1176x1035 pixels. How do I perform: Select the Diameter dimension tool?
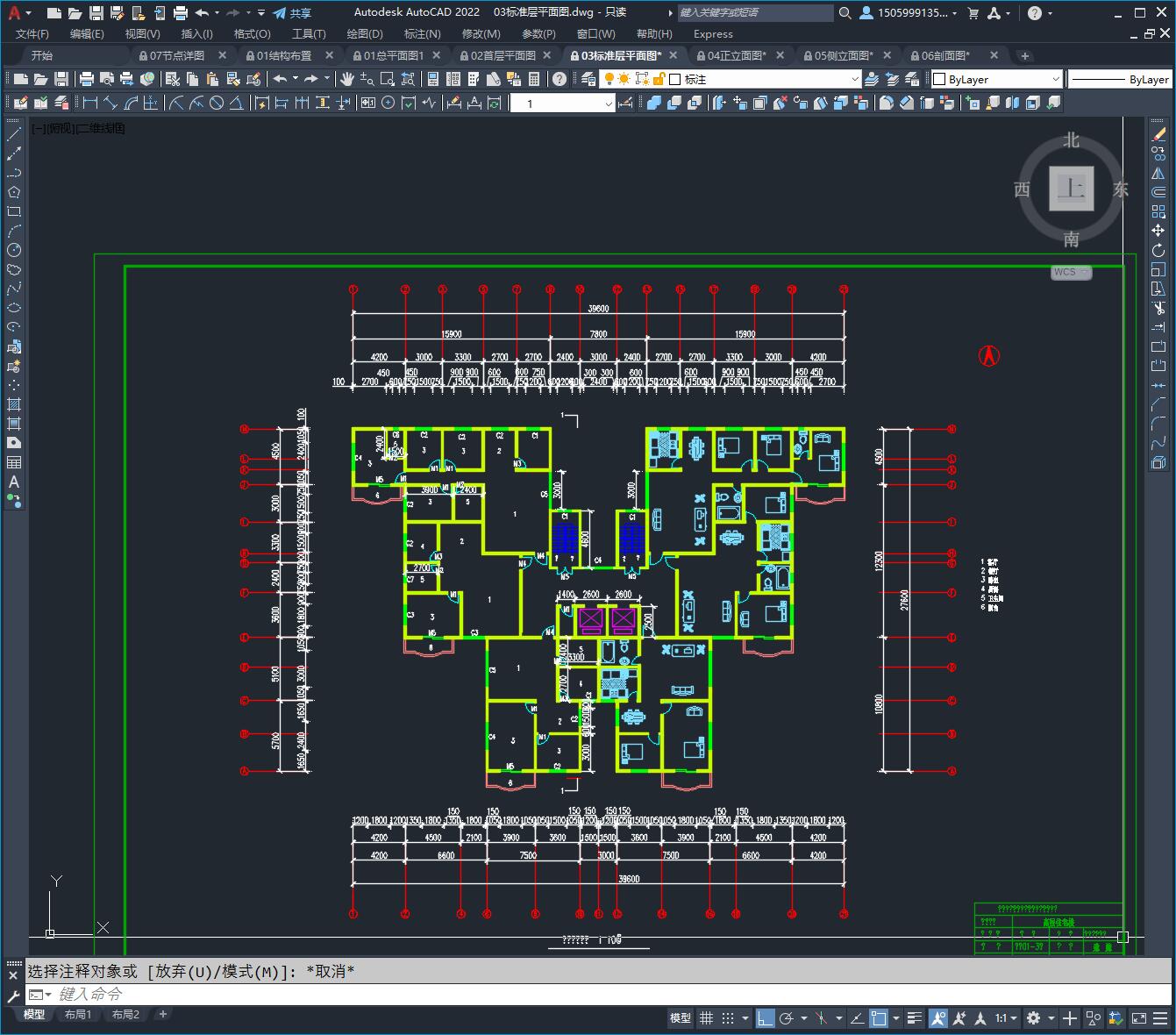tap(216, 103)
